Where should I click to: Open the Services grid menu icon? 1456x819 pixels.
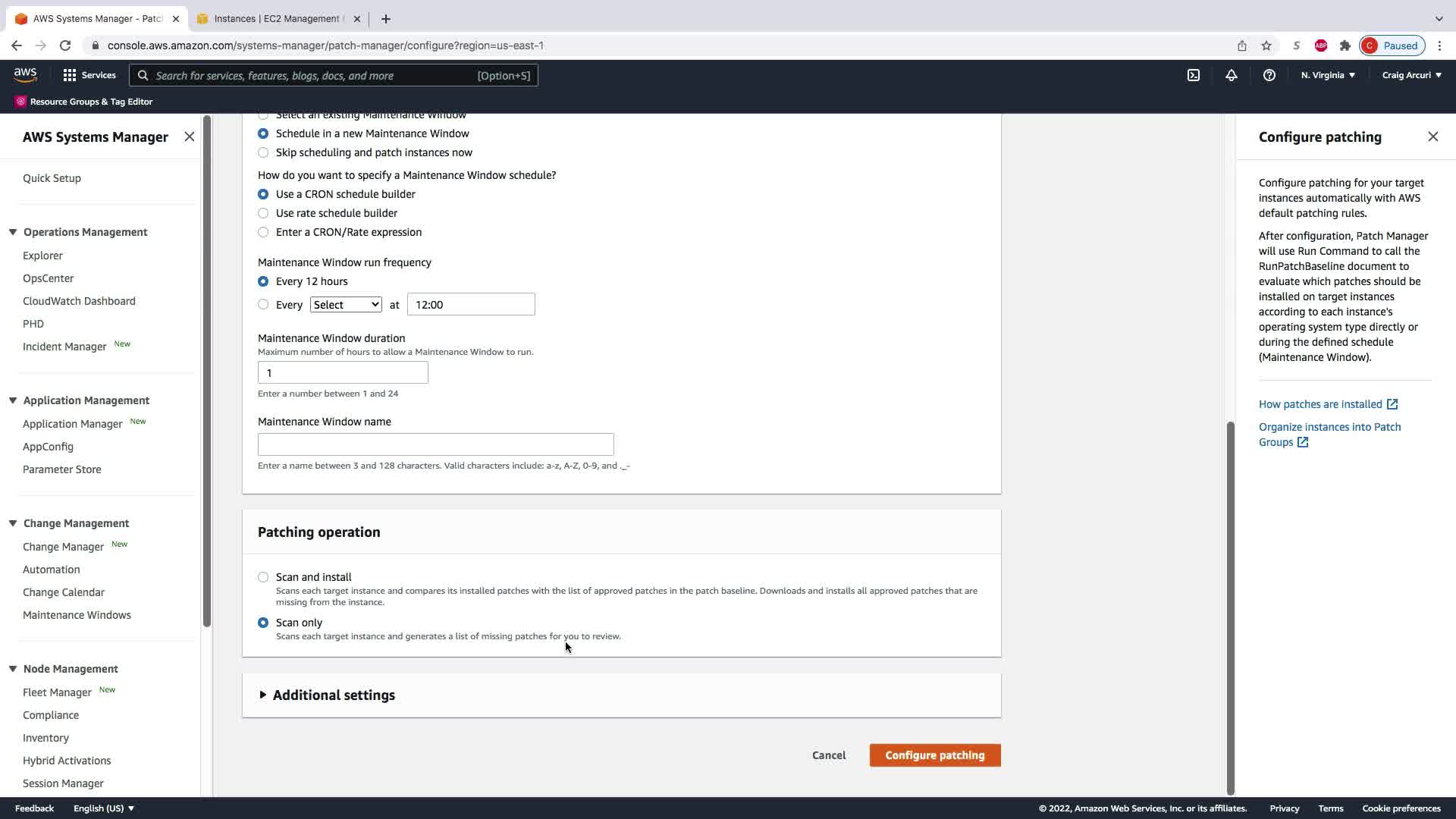(x=70, y=75)
